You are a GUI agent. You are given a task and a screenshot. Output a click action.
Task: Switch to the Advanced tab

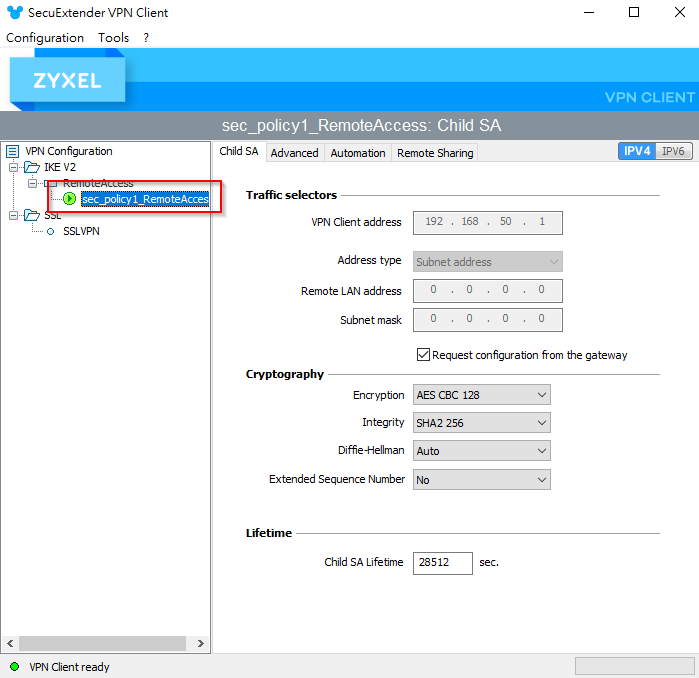coord(295,153)
